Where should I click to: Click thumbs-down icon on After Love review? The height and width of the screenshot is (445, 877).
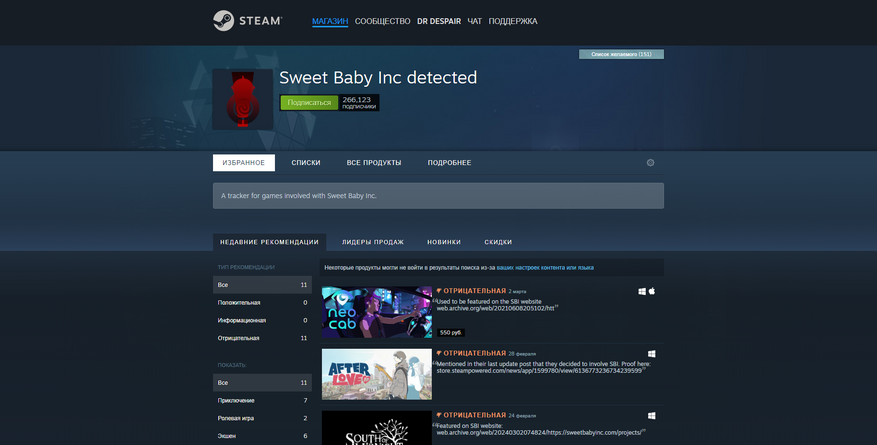tap(439, 353)
